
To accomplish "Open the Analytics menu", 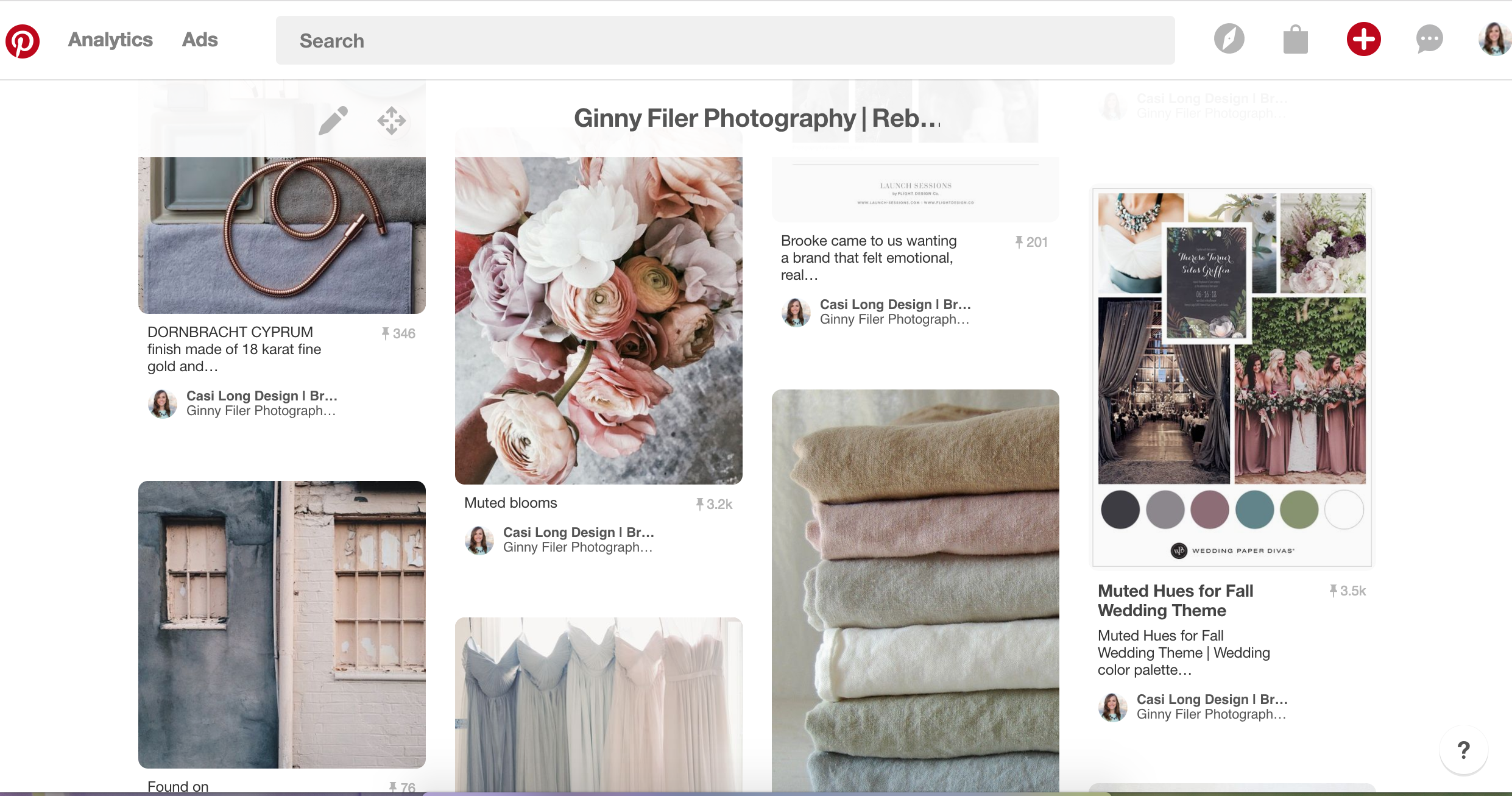I will coord(110,40).
